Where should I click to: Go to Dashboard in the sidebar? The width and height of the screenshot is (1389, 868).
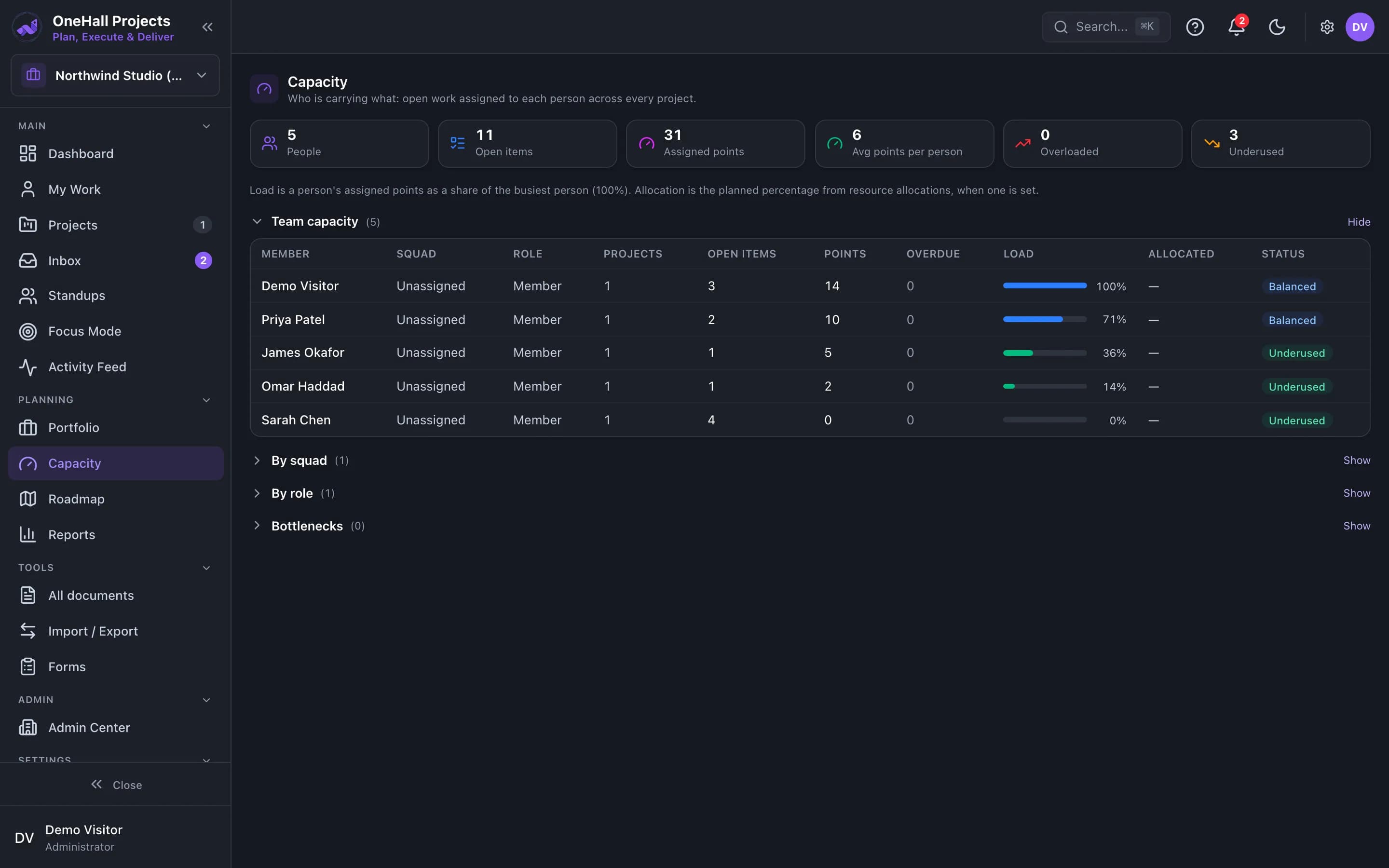[x=115, y=153]
